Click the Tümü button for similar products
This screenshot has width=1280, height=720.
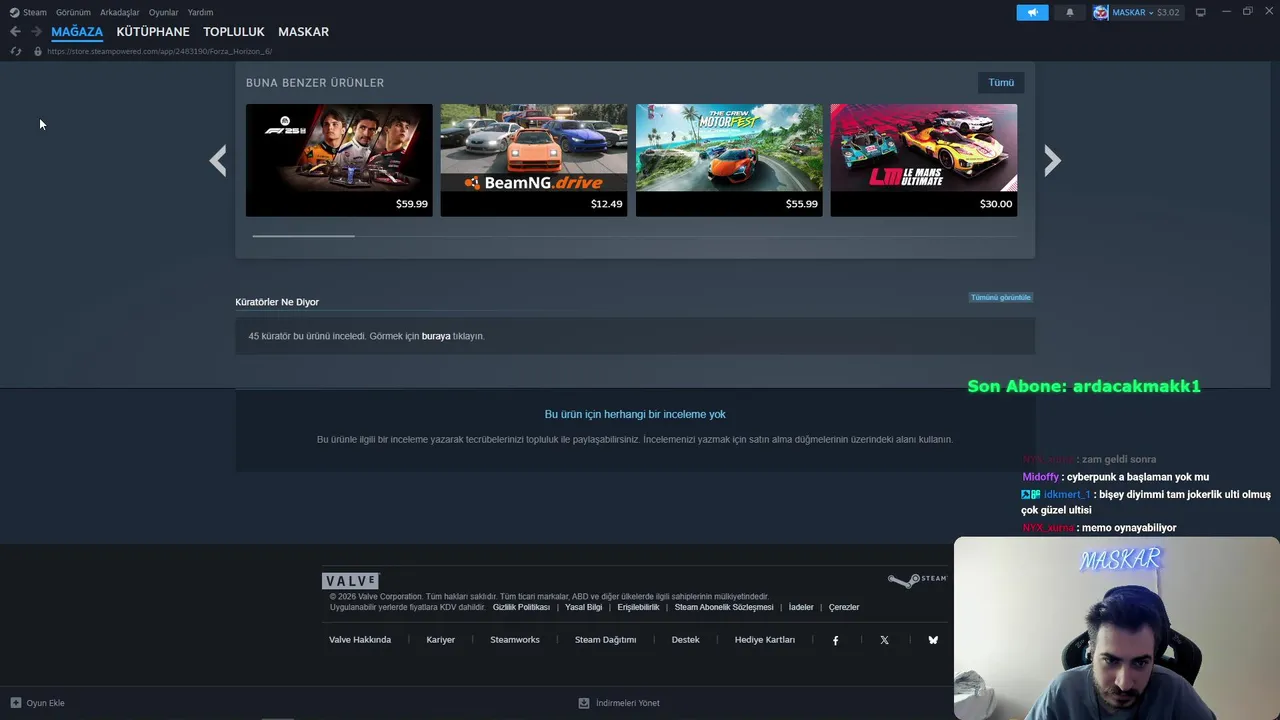[1001, 83]
